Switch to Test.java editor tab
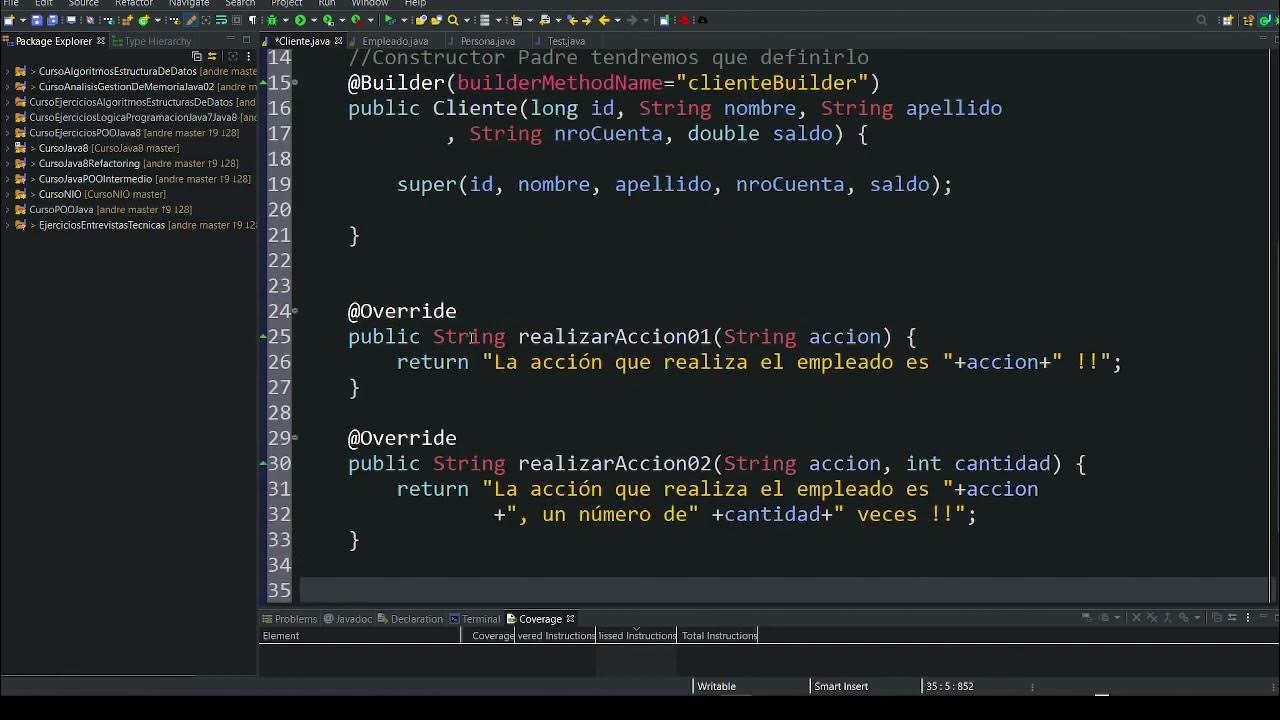The width and height of the screenshot is (1280, 720). click(565, 41)
